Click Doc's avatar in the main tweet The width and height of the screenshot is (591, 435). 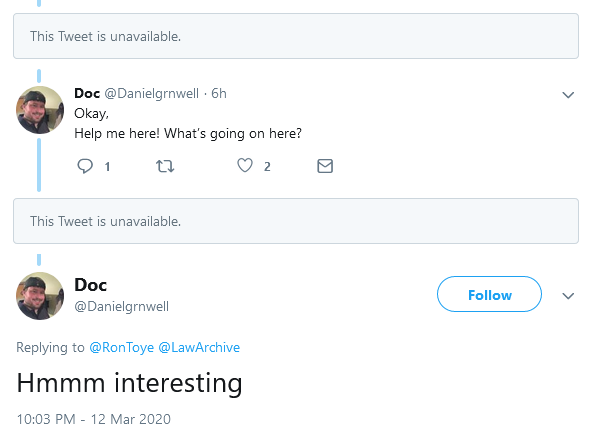(x=40, y=296)
